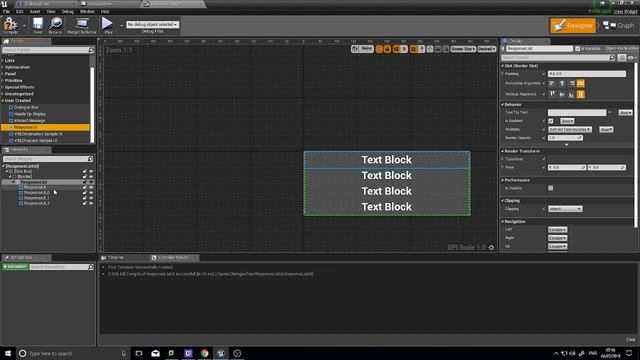
Task: Set horizontal alignment to left
Action: coord(552,83)
